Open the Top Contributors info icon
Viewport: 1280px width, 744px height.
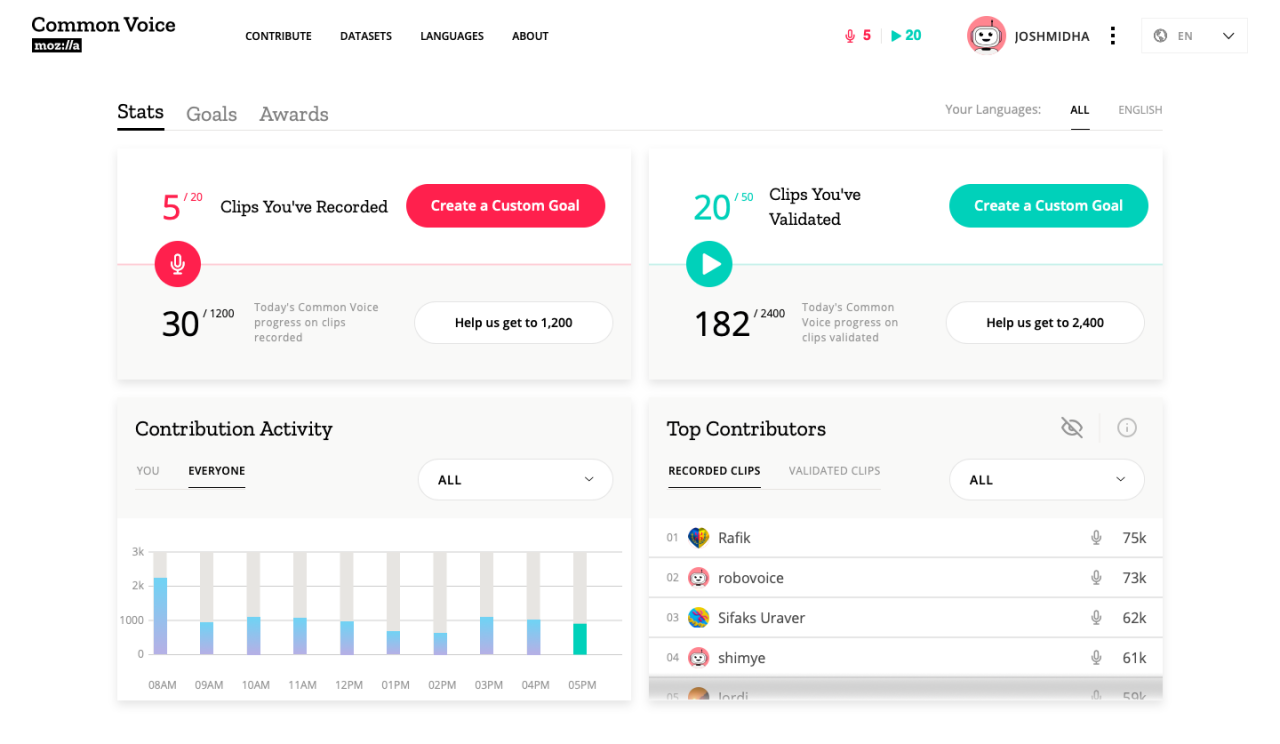click(1127, 428)
